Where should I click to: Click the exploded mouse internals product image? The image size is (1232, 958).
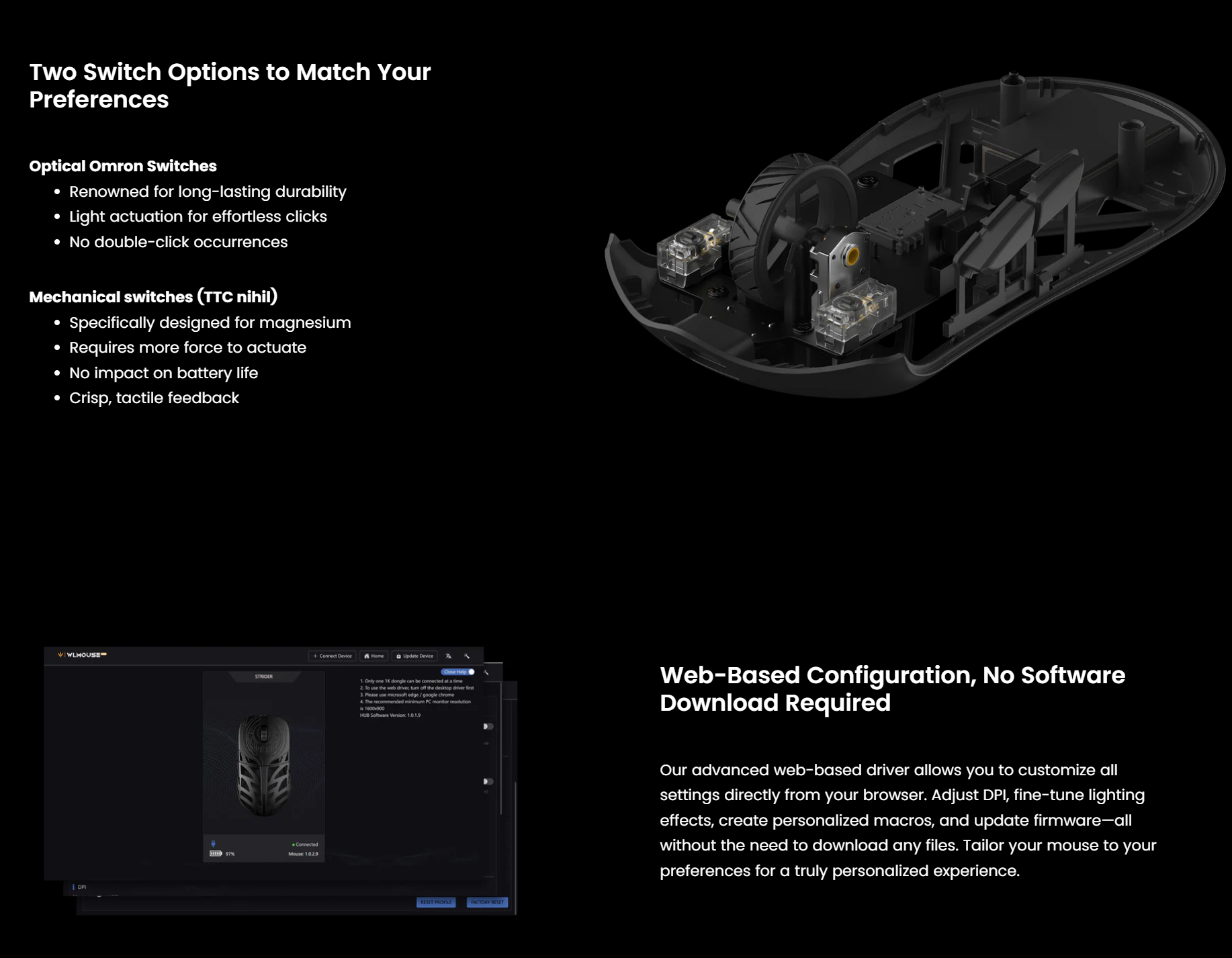914,235
